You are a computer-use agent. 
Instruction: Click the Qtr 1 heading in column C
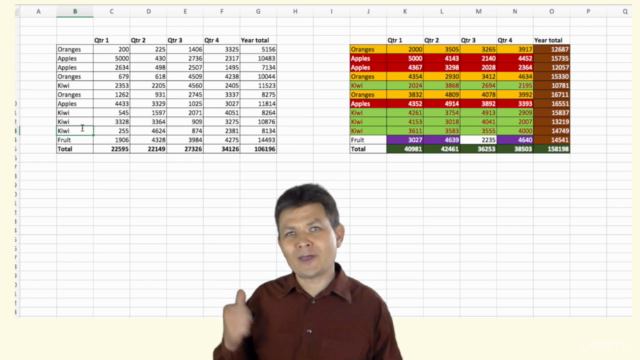click(102, 40)
